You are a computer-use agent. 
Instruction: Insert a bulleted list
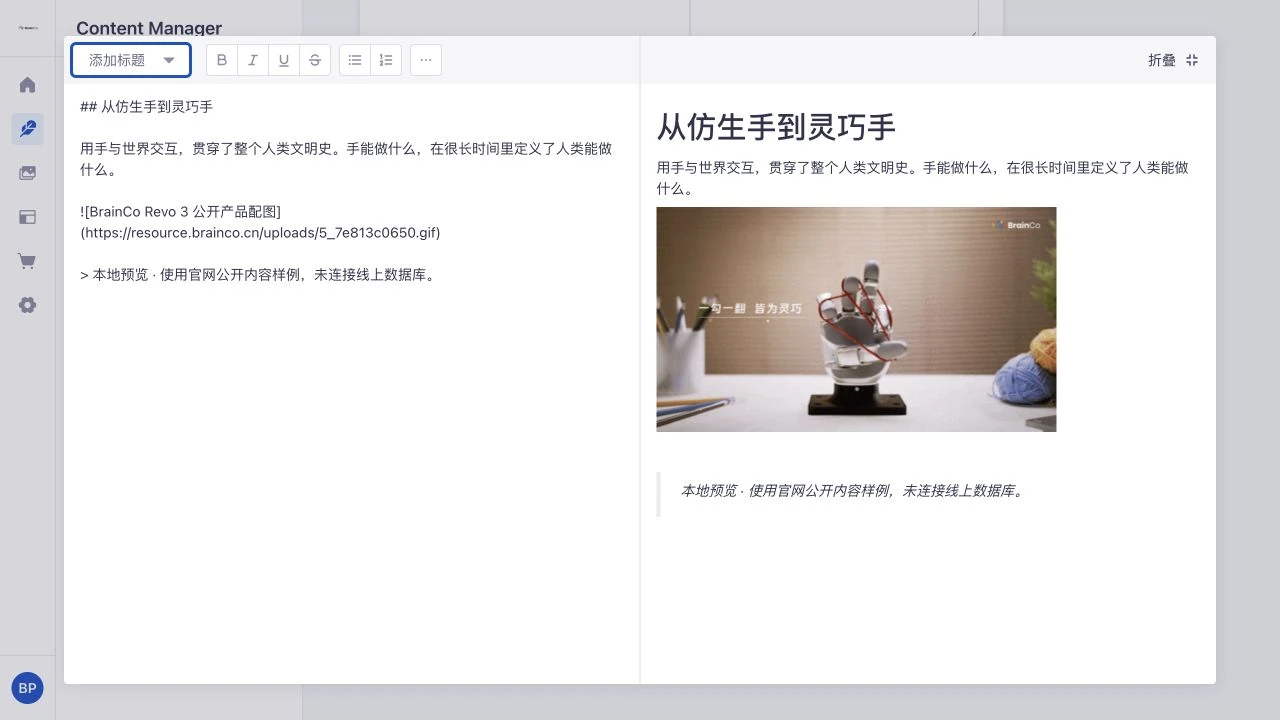(x=355, y=60)
